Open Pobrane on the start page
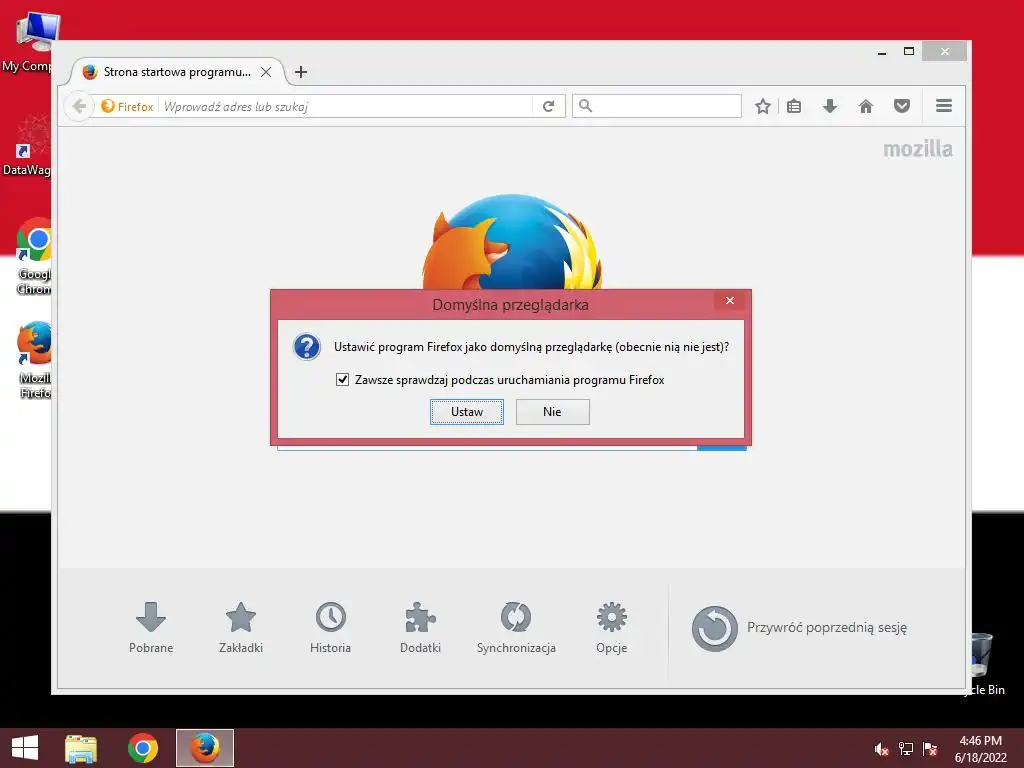Screen dimensions: 1024x768 (151, 627)
